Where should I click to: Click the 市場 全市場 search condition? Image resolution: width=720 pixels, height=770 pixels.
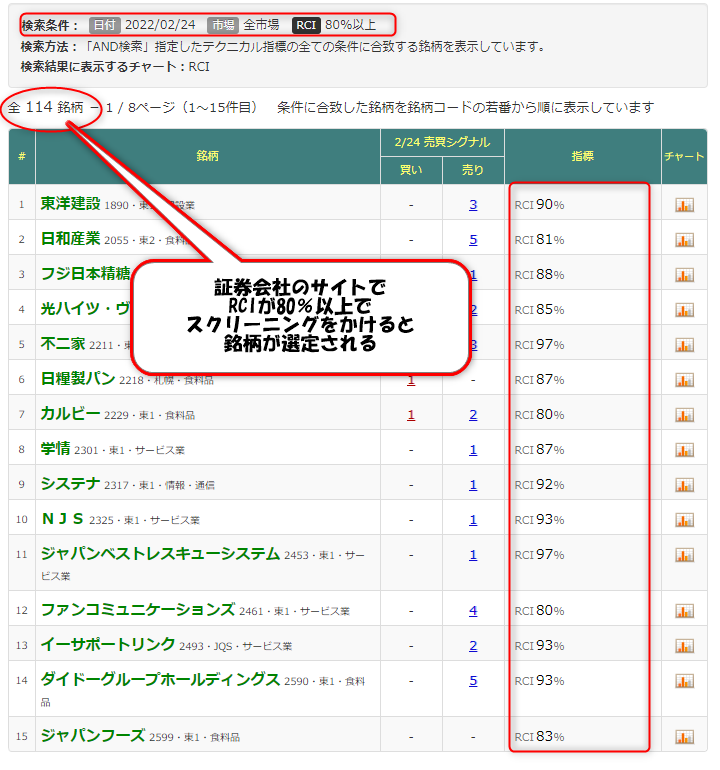point(243,25)
